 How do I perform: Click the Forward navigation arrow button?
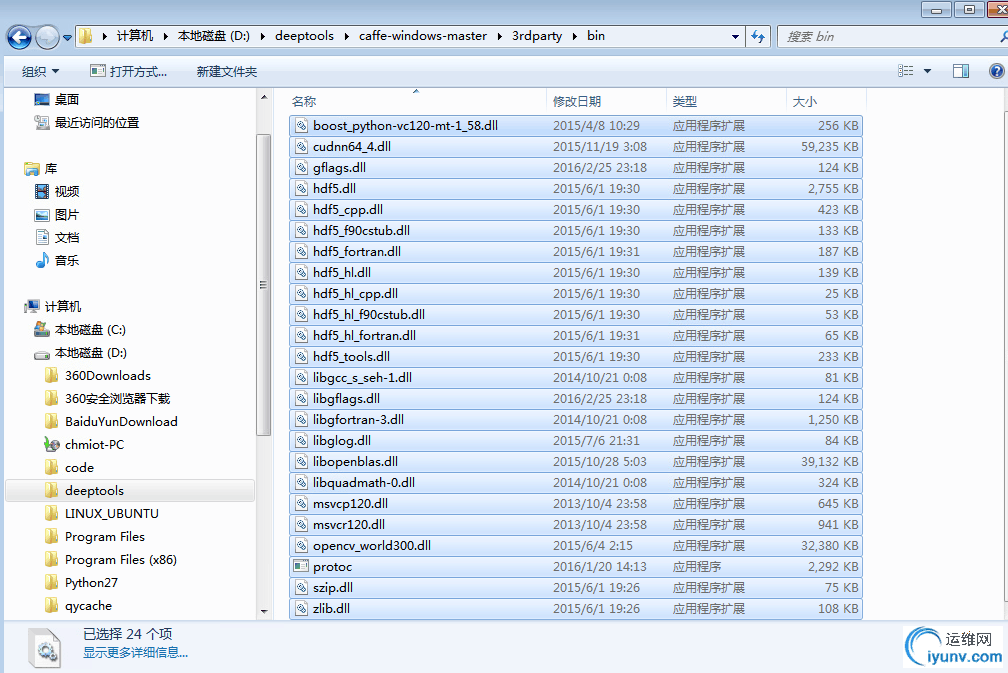click(47, 37)
